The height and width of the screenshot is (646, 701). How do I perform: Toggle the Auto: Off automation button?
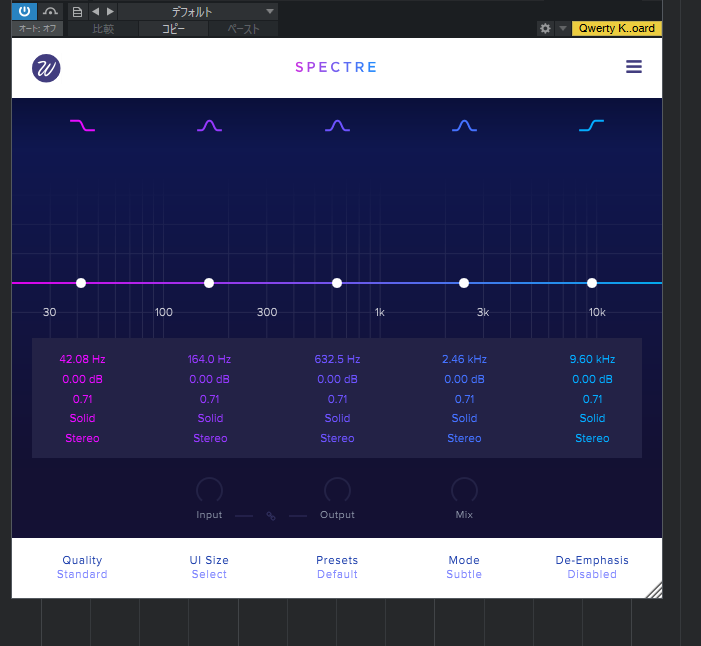(35, 29)
